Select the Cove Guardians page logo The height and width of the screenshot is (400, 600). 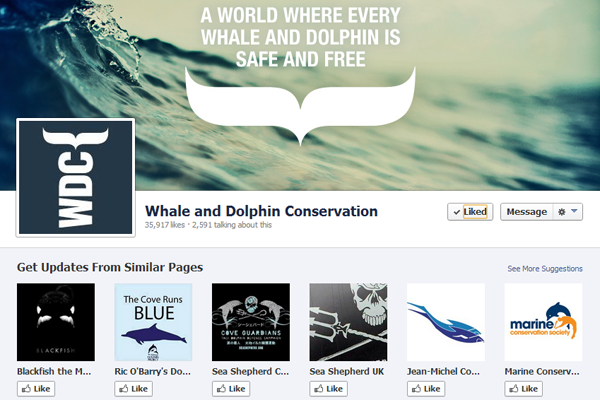pyautogui.click(x=251, y=322)
